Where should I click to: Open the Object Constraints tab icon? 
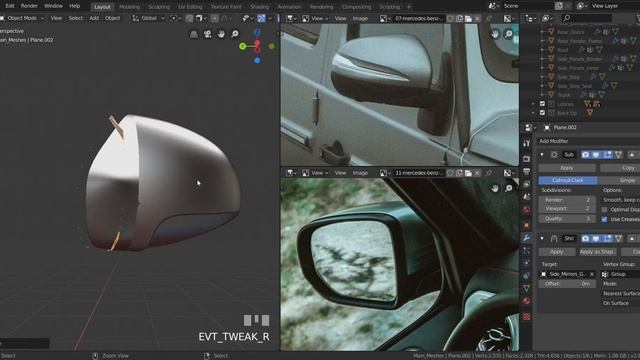click(527, 276)
